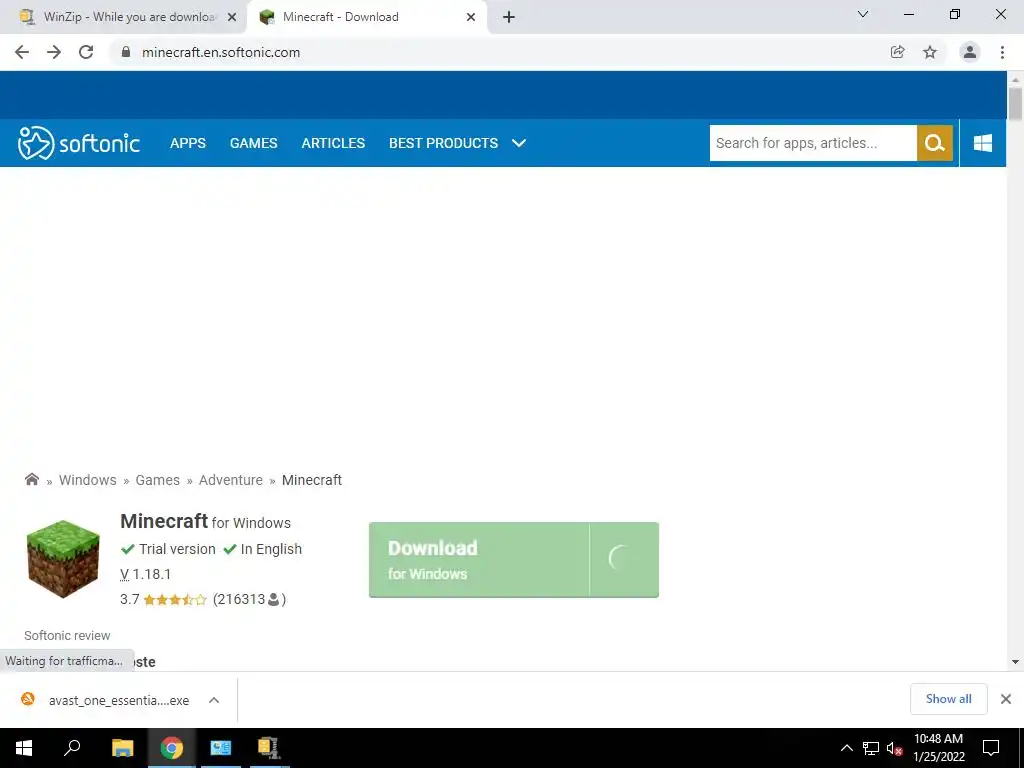Open the tab search chevron in title bar
Image resolution: width=1024 pixels, height=768 pixels.
click(863, 14)
